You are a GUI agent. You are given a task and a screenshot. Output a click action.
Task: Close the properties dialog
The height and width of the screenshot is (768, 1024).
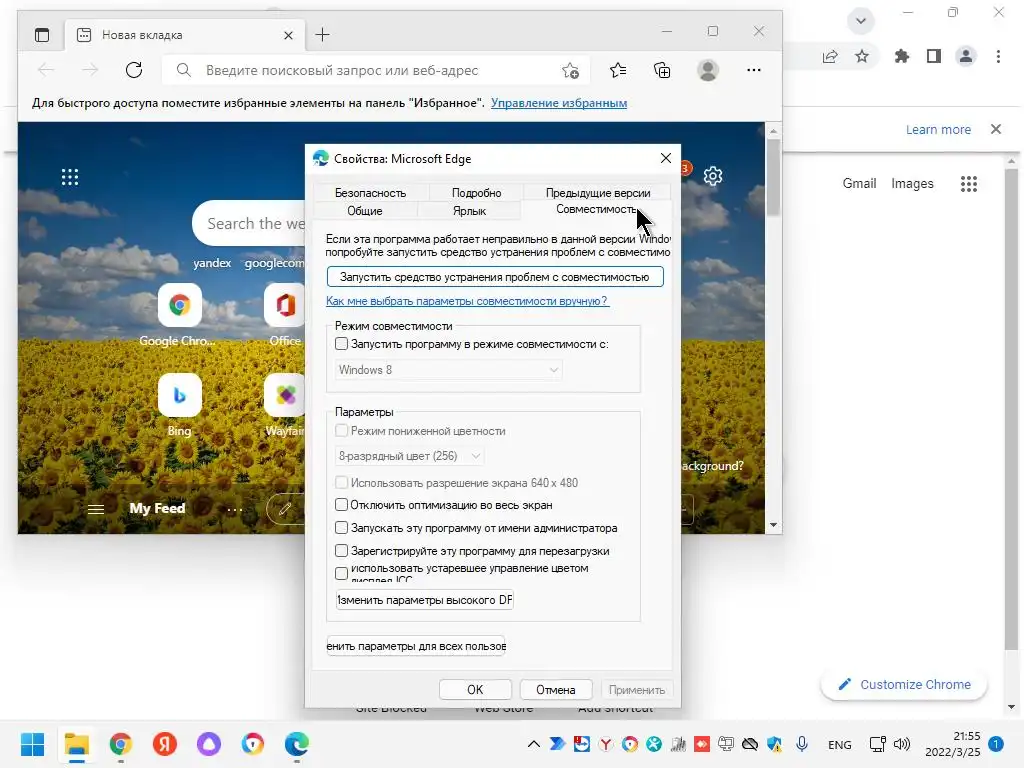coord(665,159)
